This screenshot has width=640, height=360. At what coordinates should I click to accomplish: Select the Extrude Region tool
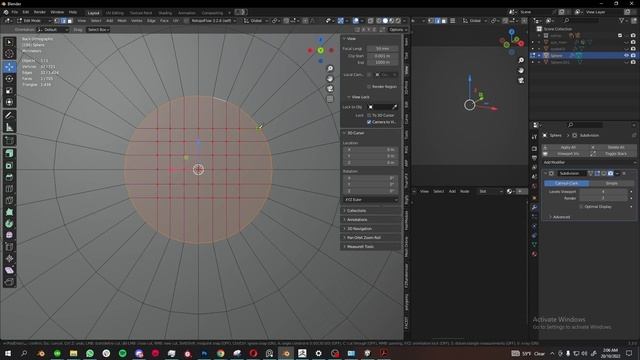click(x=9, y=153)
